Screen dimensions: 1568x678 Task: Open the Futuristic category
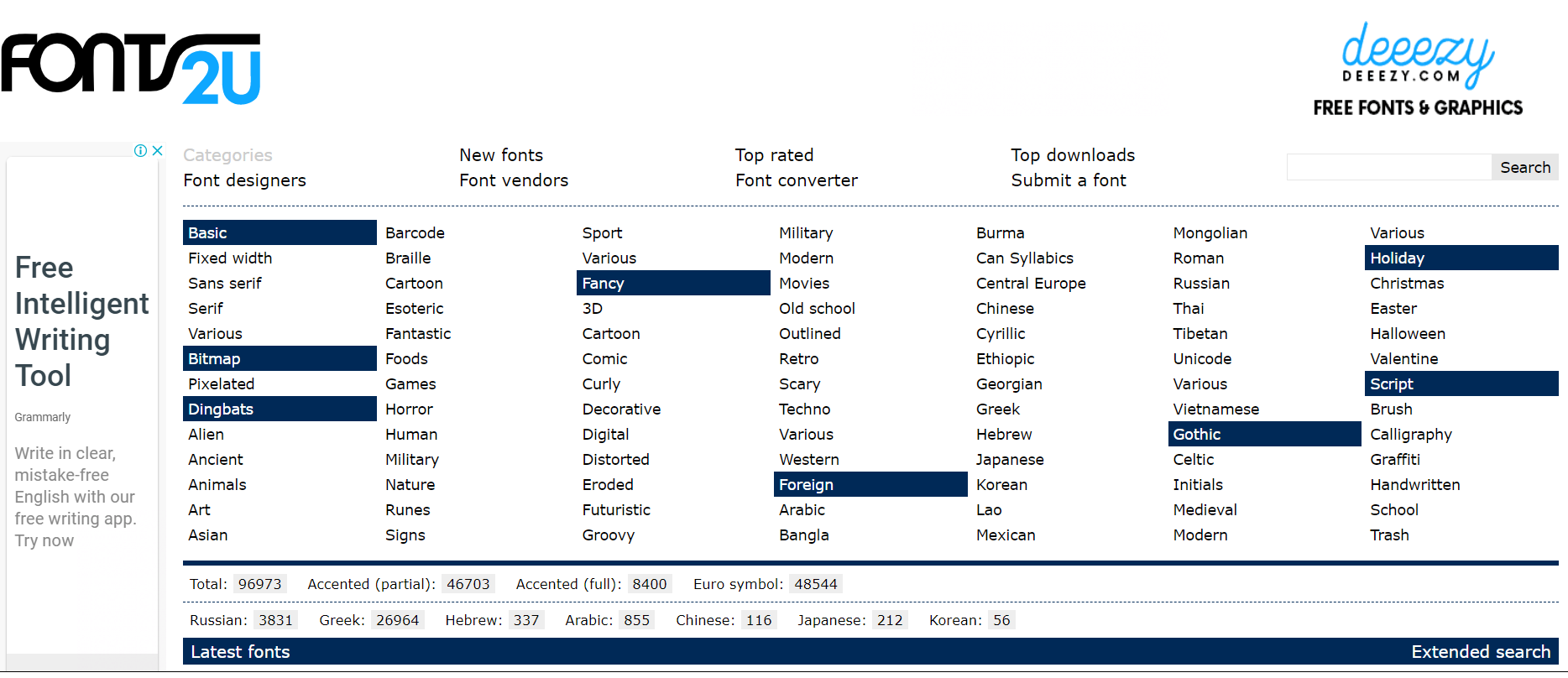616,509
